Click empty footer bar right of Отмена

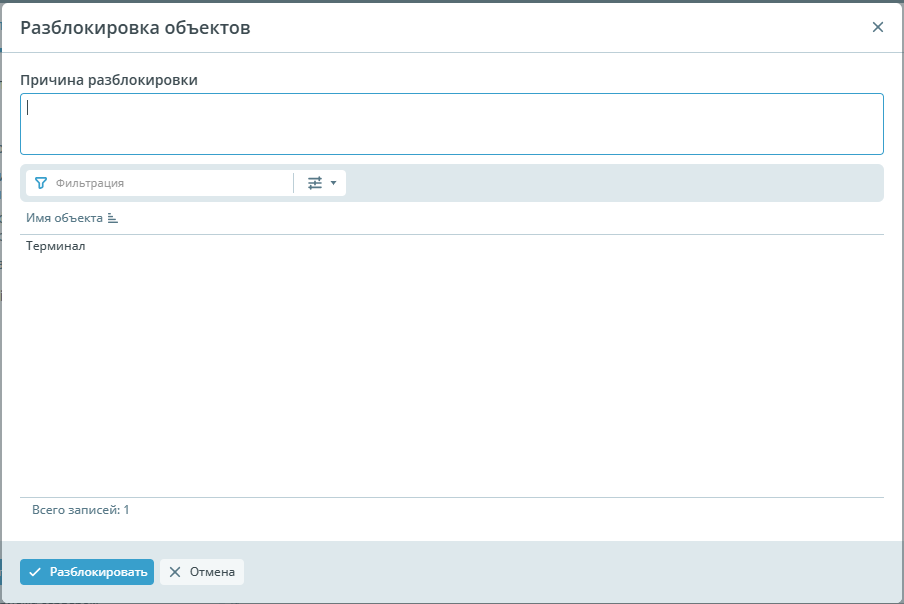click(570, 572)
